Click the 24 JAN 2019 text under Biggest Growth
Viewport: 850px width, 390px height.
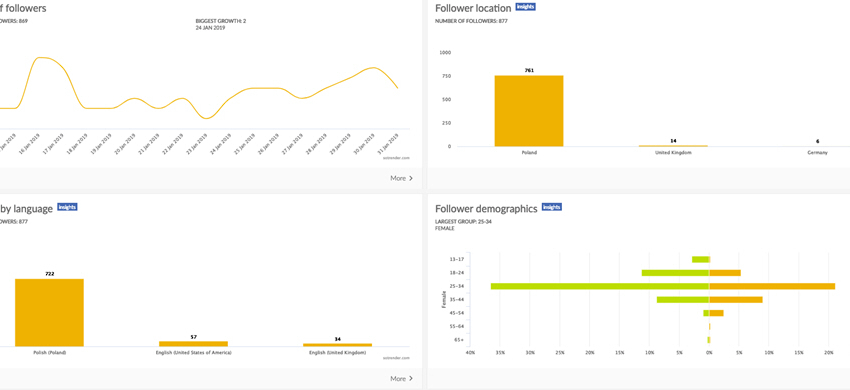click(210, 28)
